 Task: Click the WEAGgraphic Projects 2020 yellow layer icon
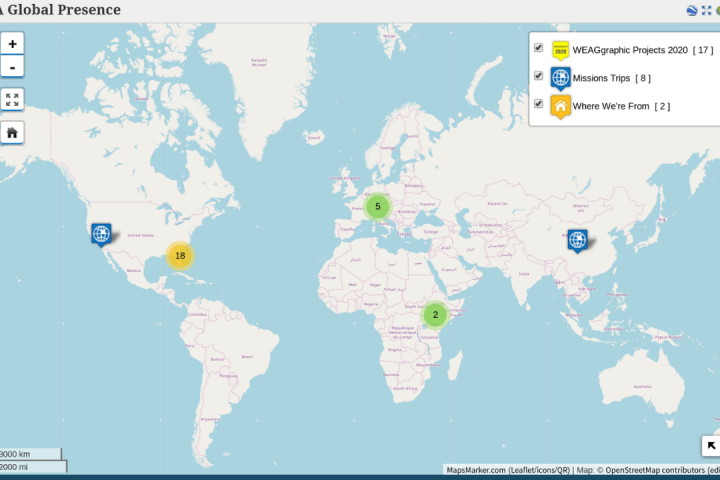[x=560, y=50]
